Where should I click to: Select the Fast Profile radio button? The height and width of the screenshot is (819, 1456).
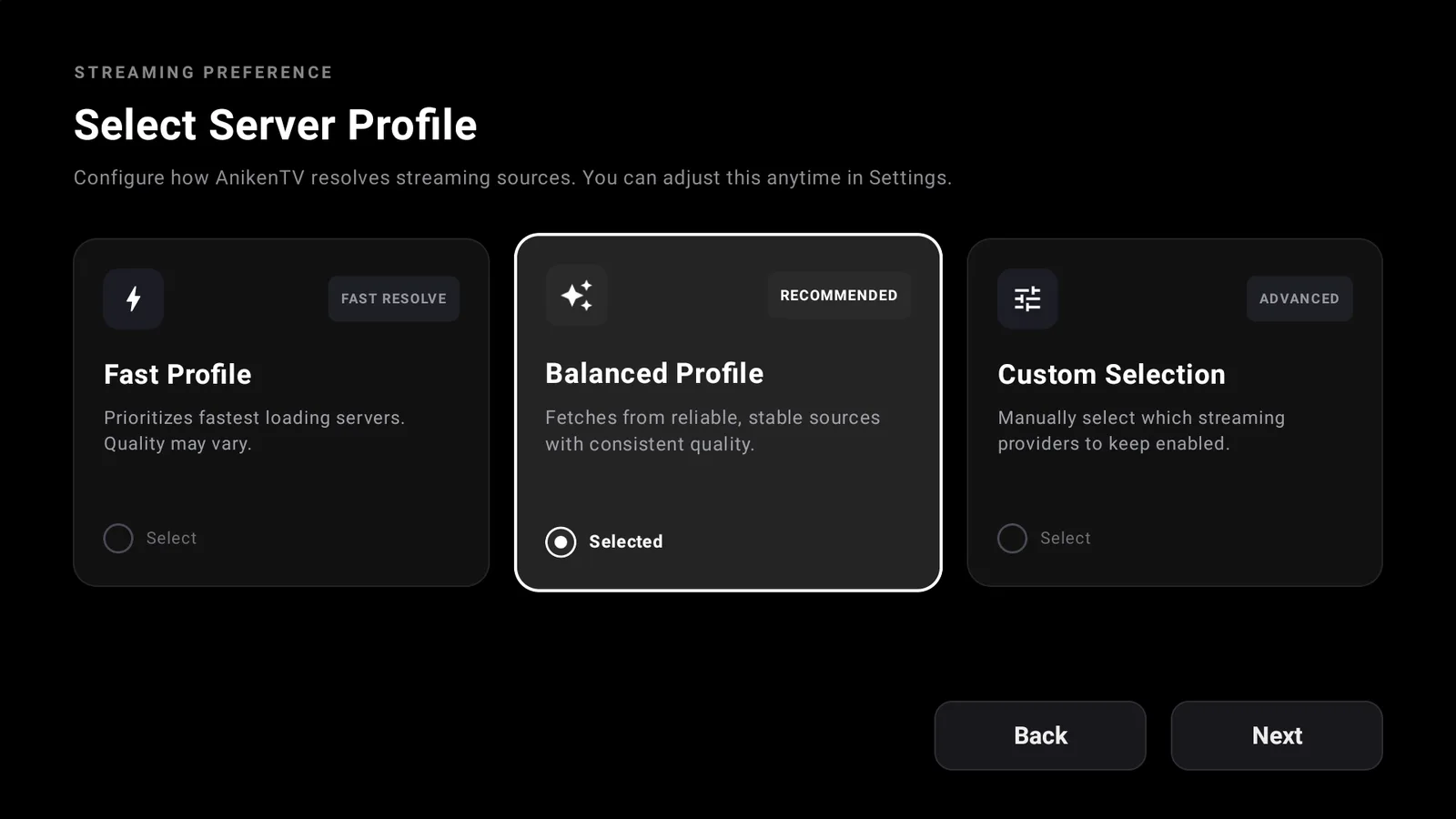(118, 539)
